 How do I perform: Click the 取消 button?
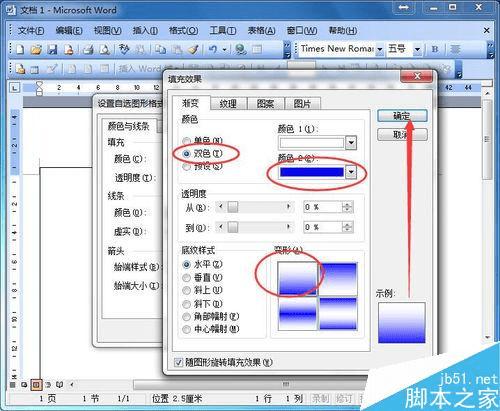(402, 135)
